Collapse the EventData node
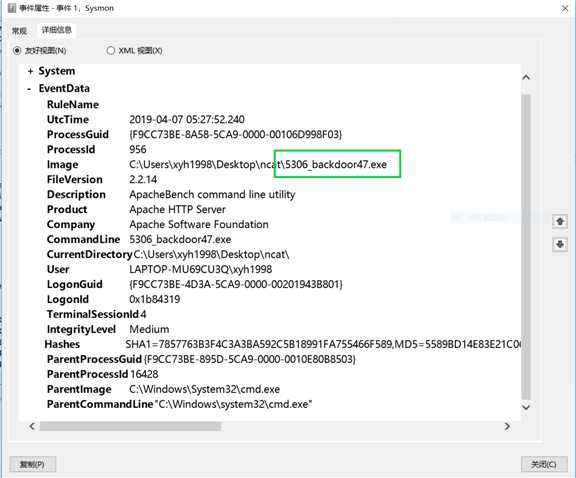Viewport: 576px width, 478px height. click(29, 89)
